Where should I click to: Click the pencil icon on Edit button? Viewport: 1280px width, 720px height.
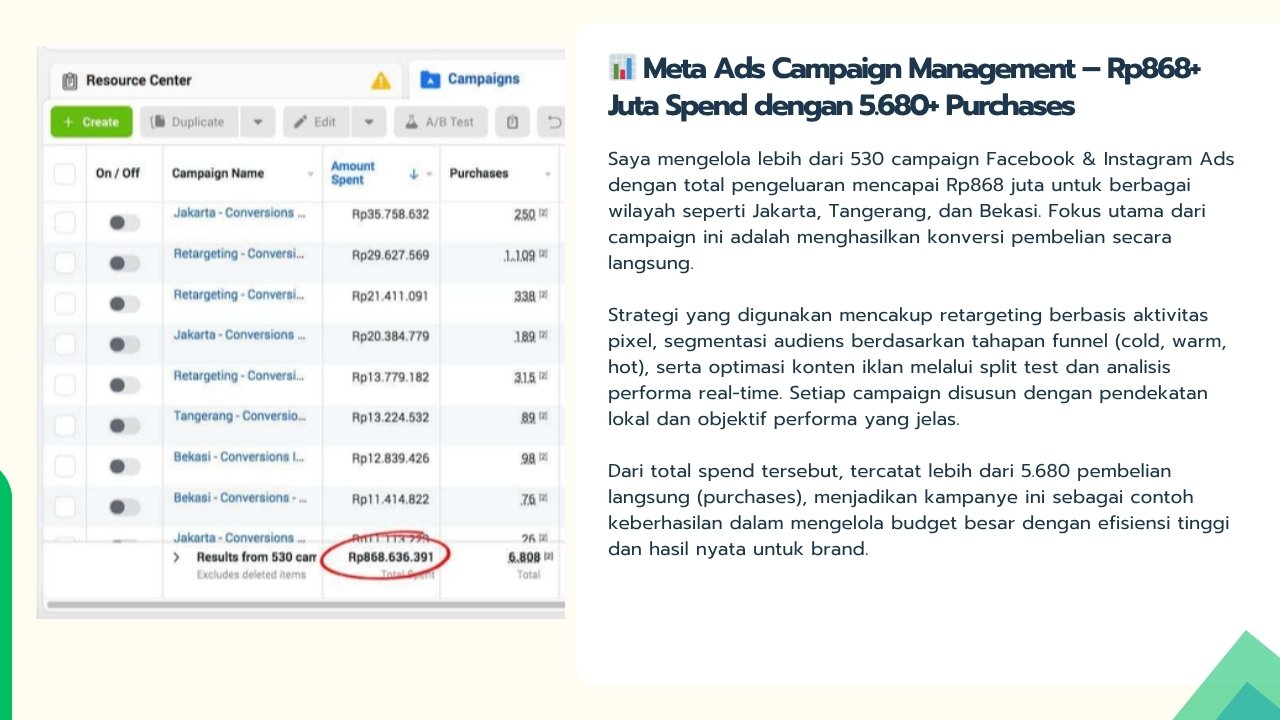tap(300, 122)
